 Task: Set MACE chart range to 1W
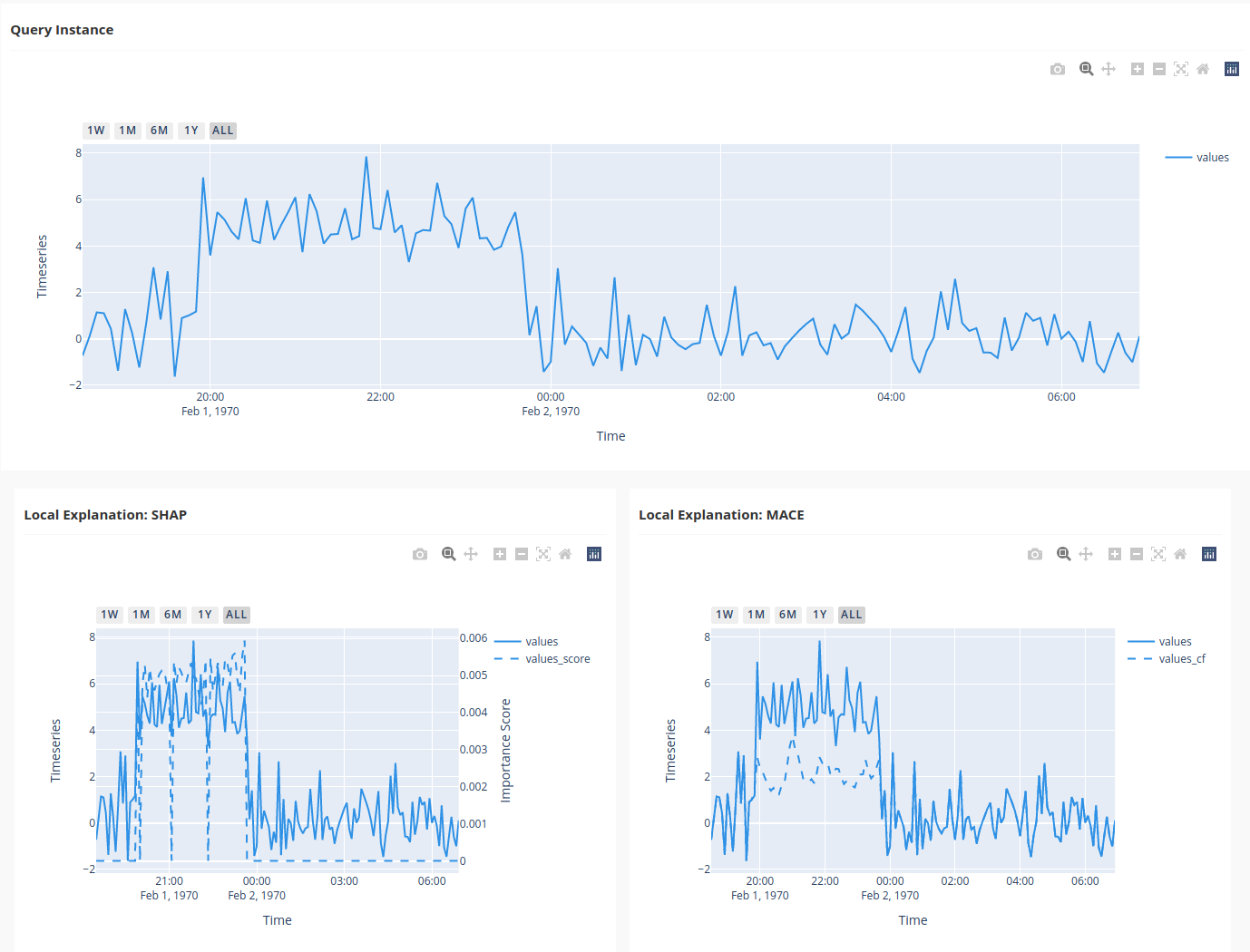coord(725,615)
